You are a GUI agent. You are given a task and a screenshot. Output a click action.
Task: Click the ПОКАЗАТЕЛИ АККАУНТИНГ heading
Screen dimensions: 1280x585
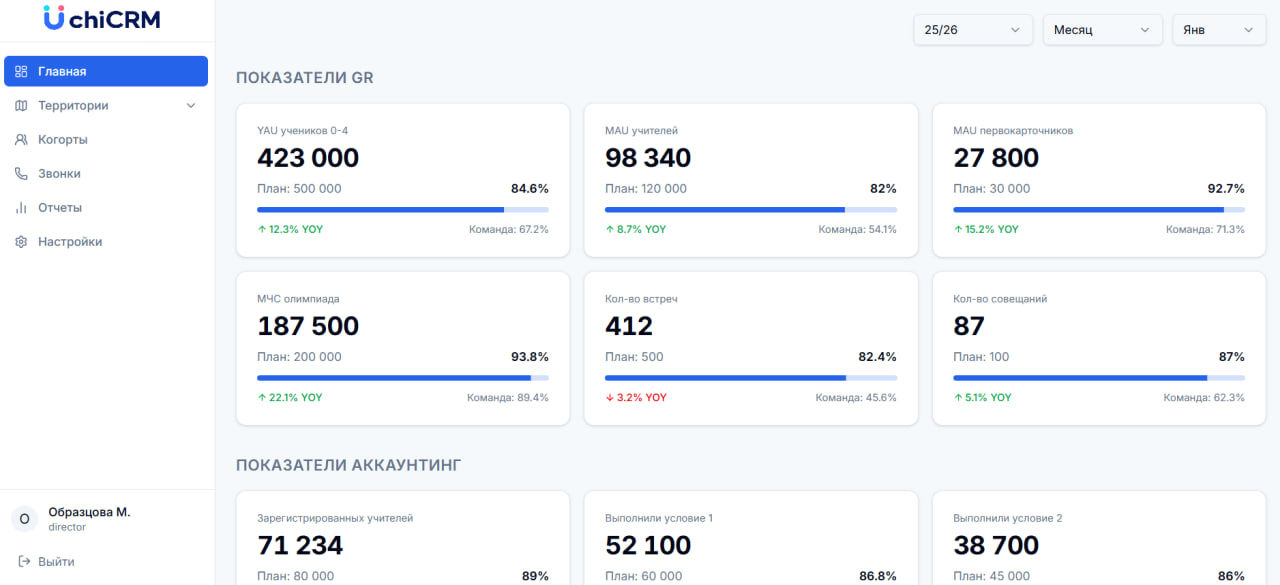point(348,465)
